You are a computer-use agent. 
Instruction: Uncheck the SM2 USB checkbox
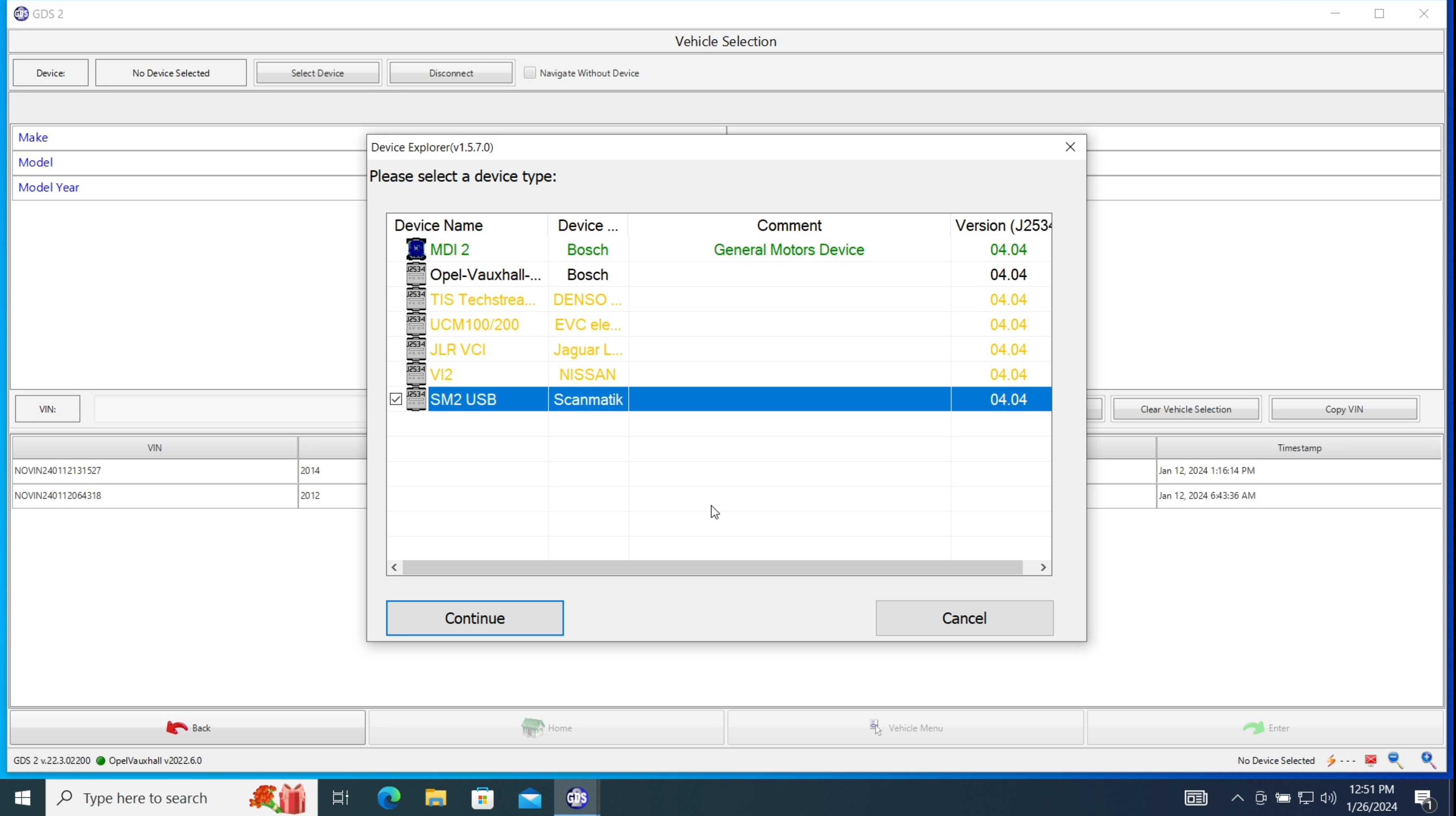pyautogui.click(x=396, y=400)
